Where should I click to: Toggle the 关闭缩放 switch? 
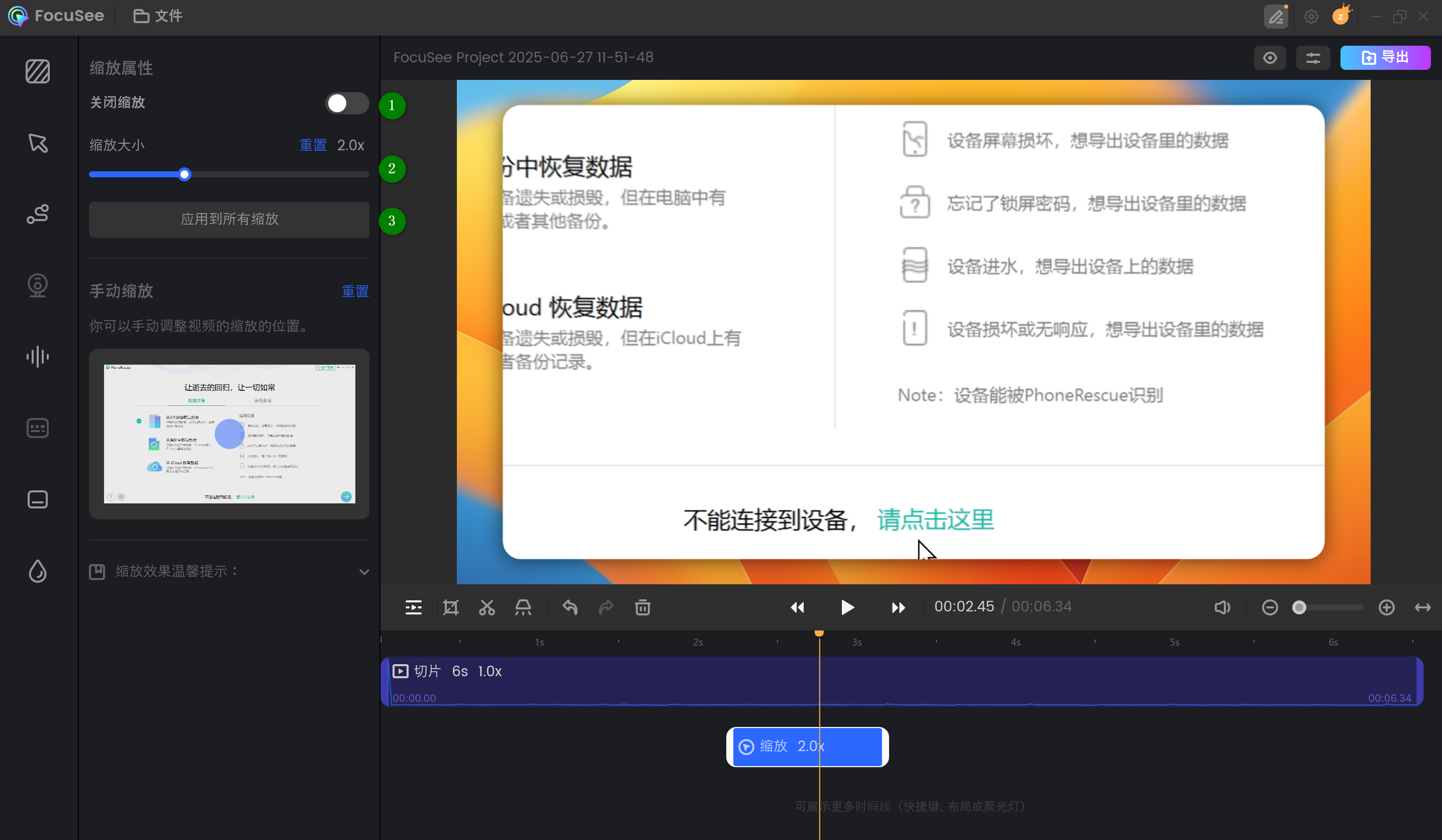[x=347, y=103]
